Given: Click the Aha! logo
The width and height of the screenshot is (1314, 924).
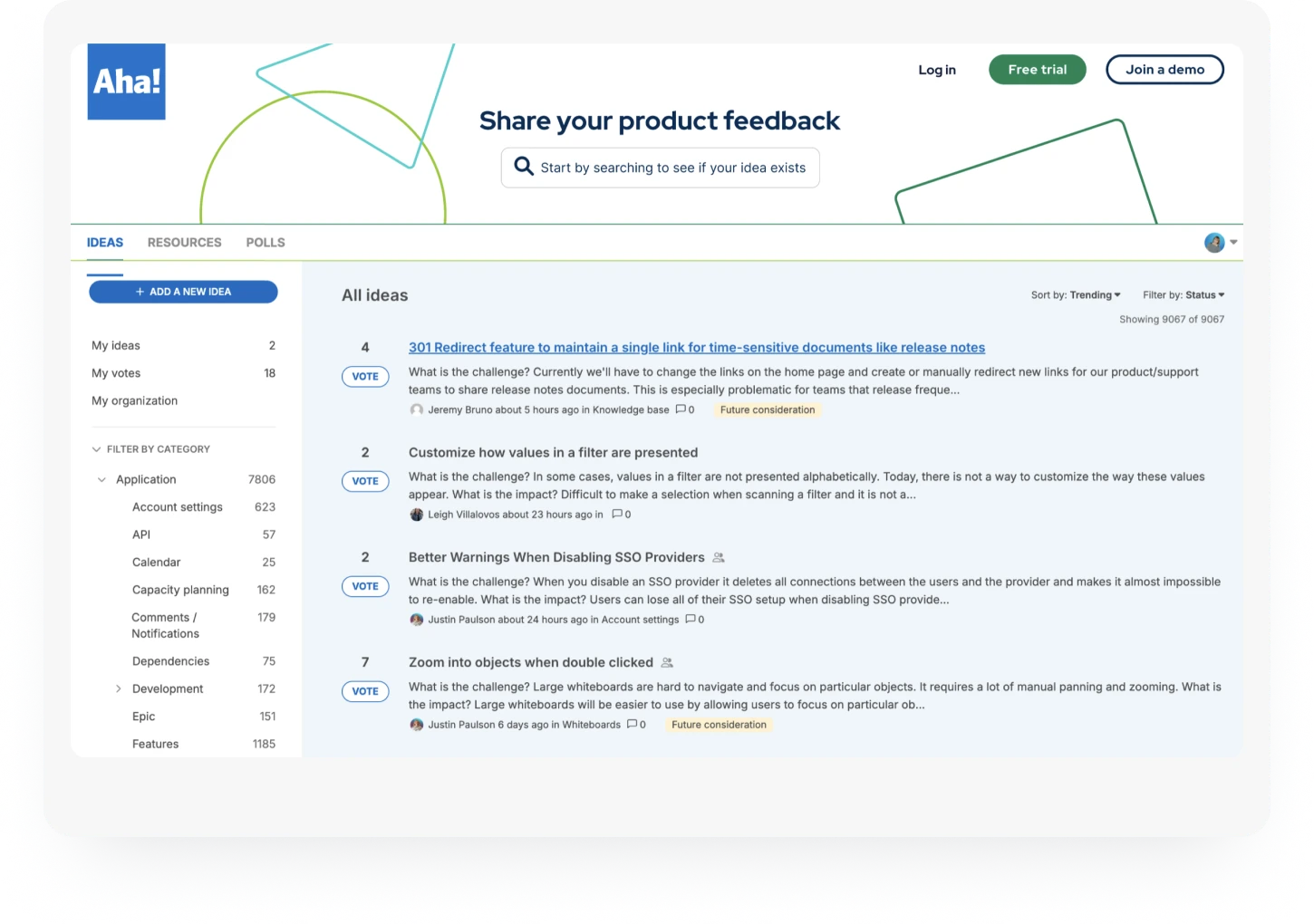Looking at the screenshot, I should click(126, 81).
